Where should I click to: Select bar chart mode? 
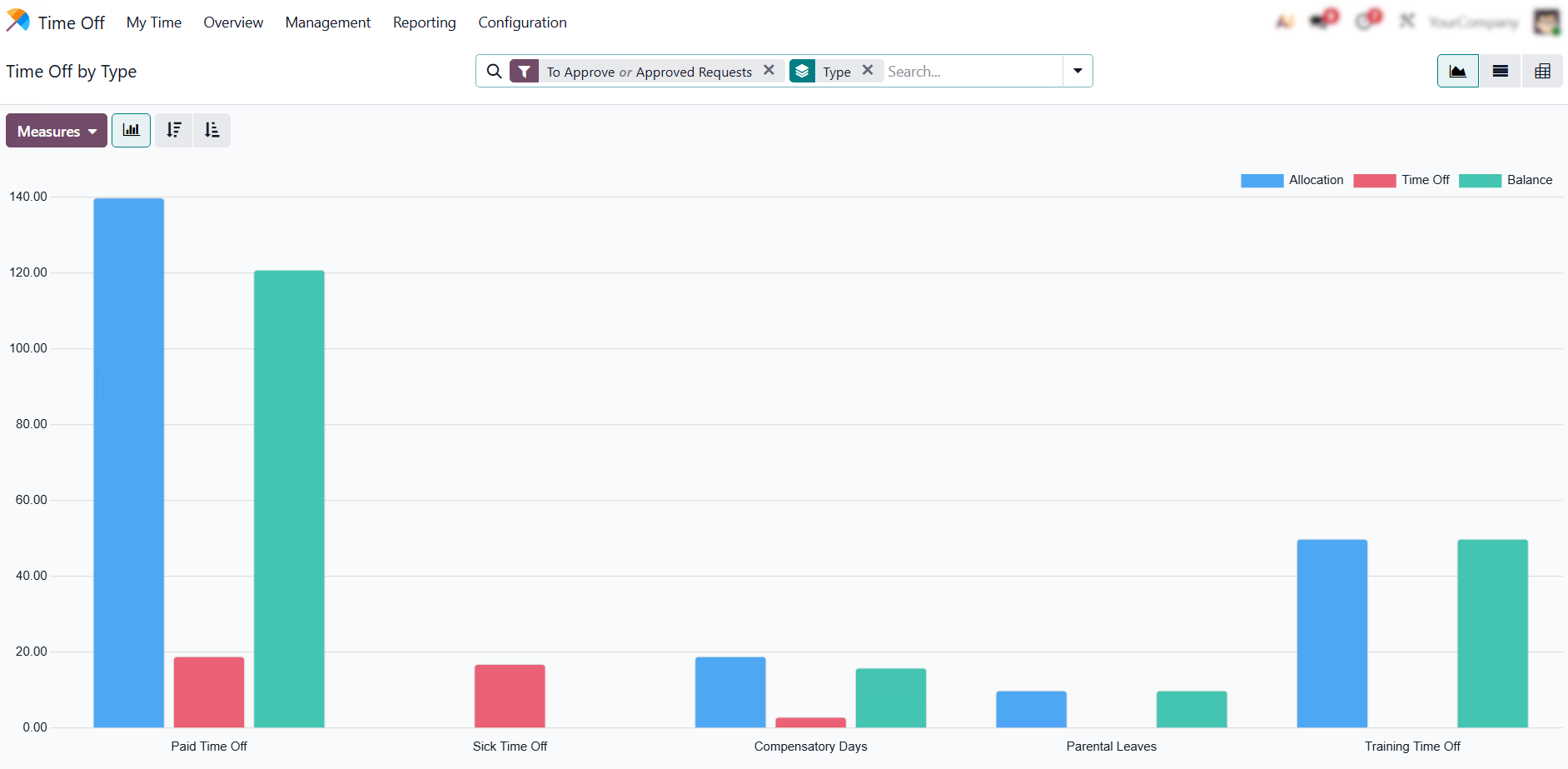[131, 131]
